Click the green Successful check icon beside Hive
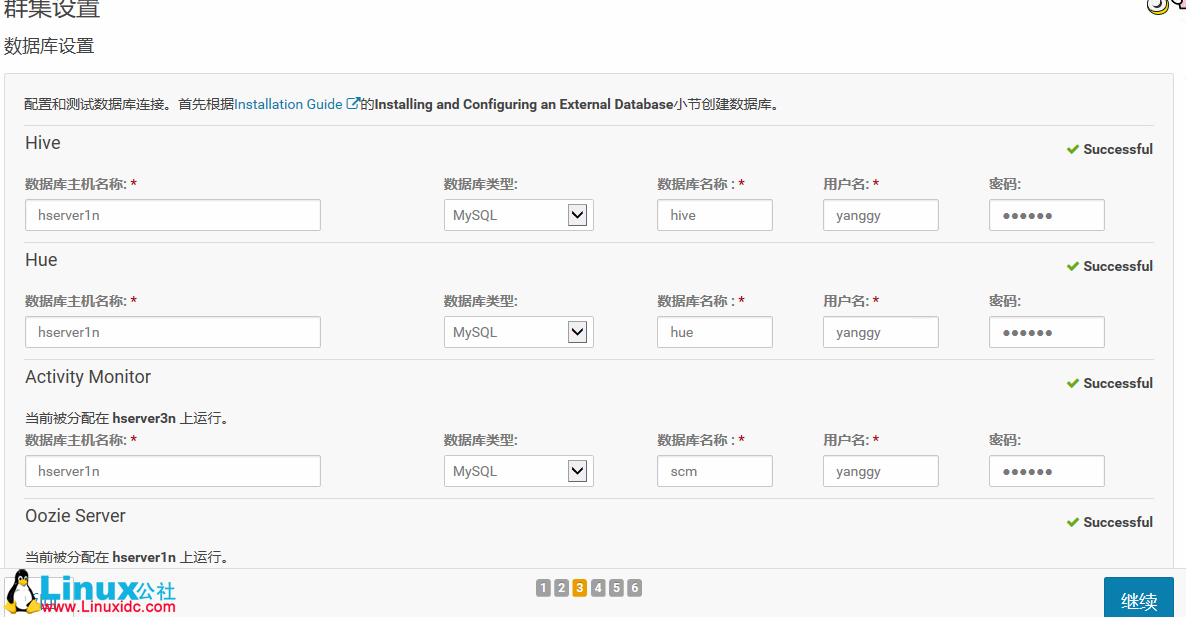This screenshot has width=1186, height=617. pos(1073,148)
